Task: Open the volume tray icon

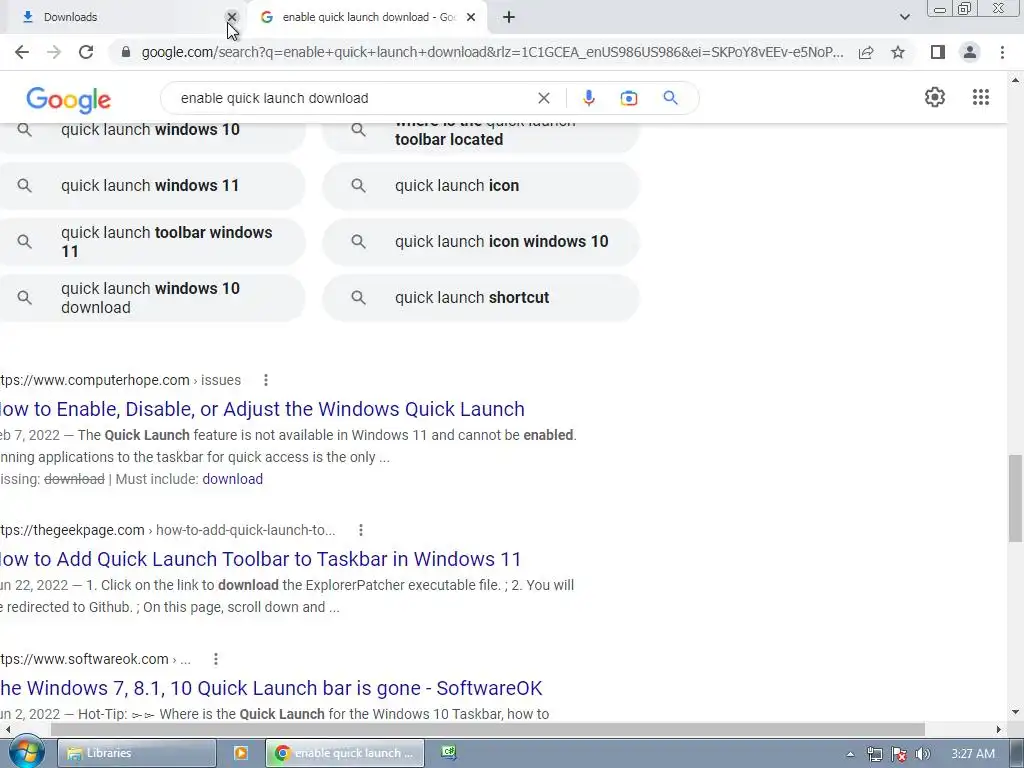Action: (x=923, y=754)
